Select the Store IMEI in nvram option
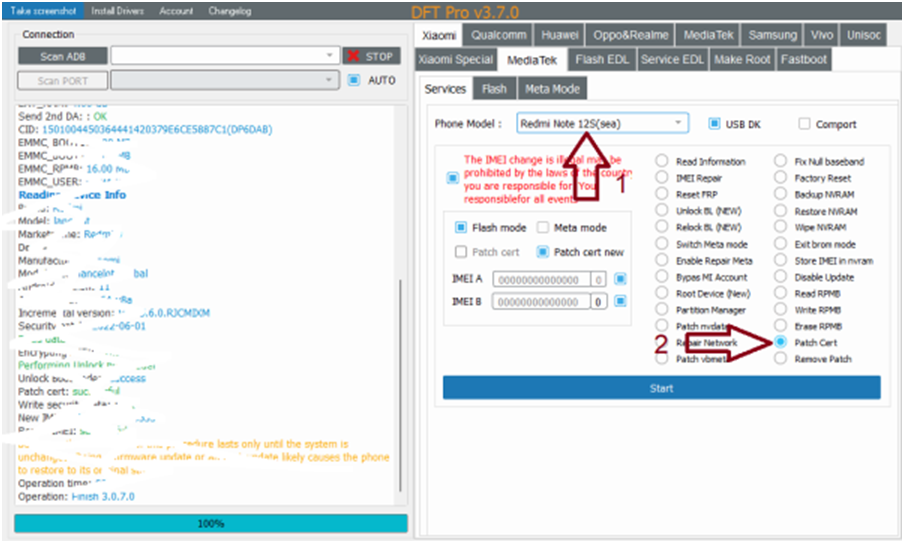The image size is (904, 543). pos(780,260)
